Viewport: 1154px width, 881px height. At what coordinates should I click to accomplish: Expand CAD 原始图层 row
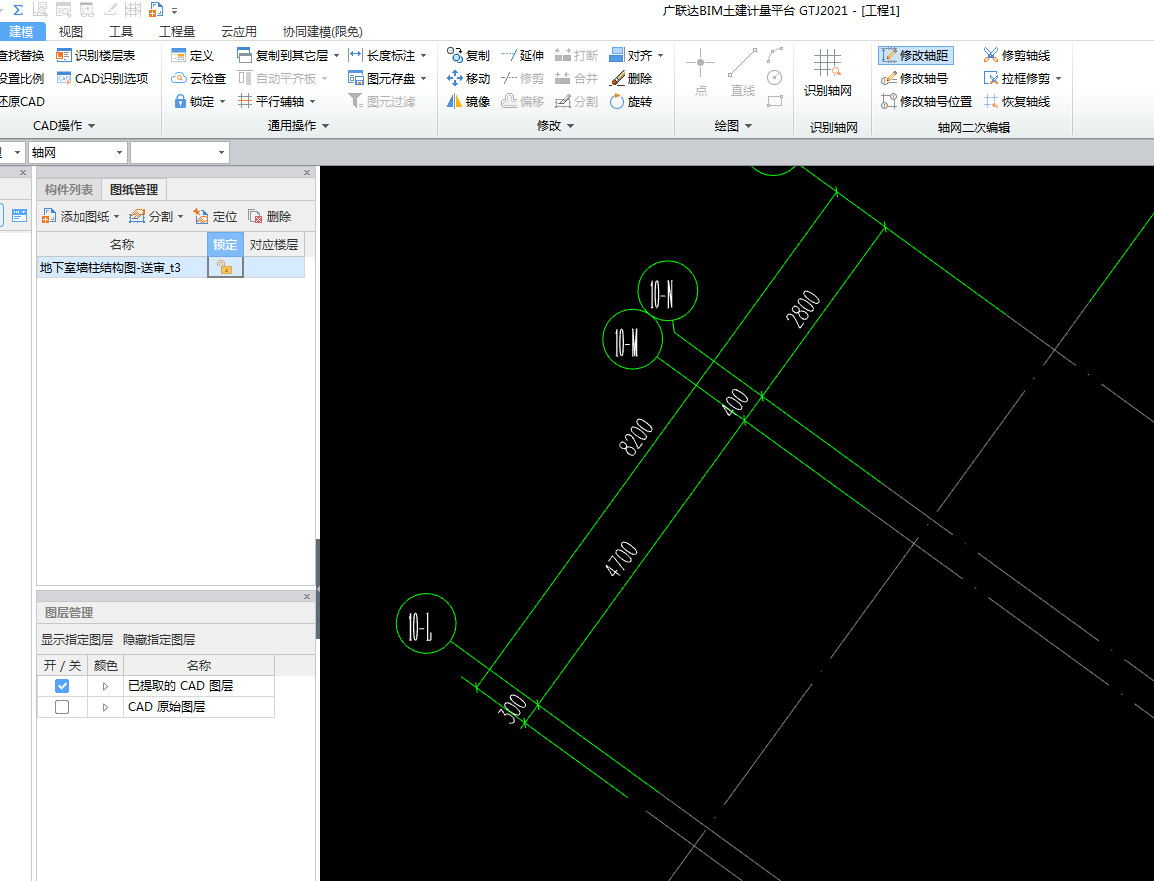(105, 707)
